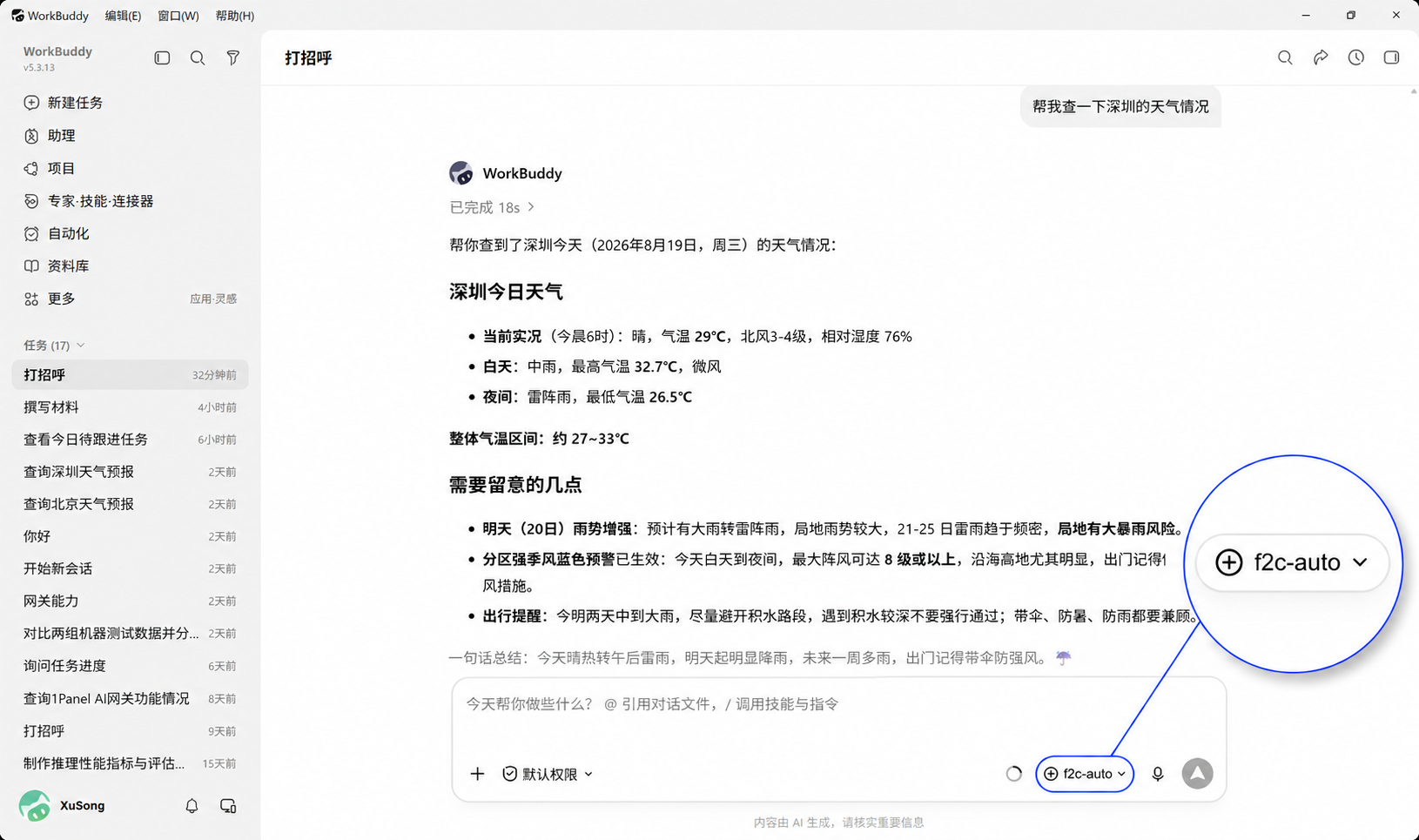This screenshot has width=1419, height=840.
Task: Open the 窗口(W) menu
Action: click(178, 16)
